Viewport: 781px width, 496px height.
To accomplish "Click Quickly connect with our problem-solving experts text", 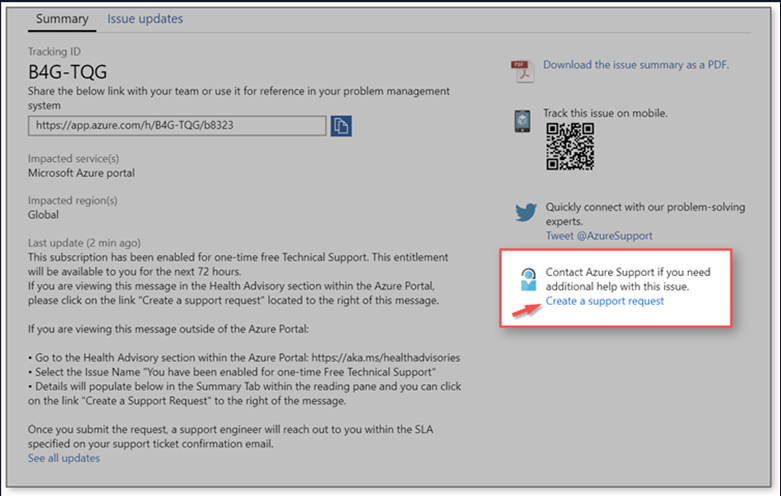I will pos(645,214).
